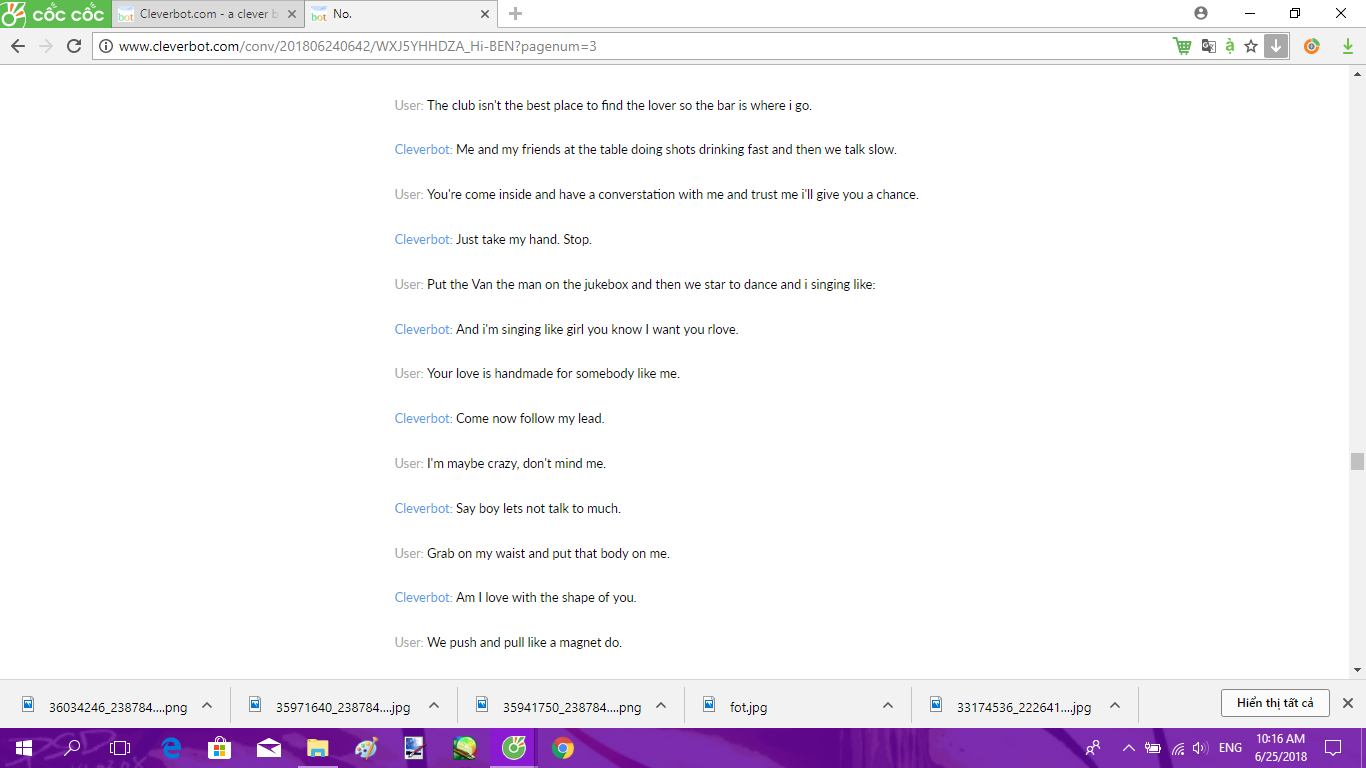This screenshot has width=1366, height=768.
Task: Toggle Vietnamese accent typing icon
Action: click(1229, 46)
